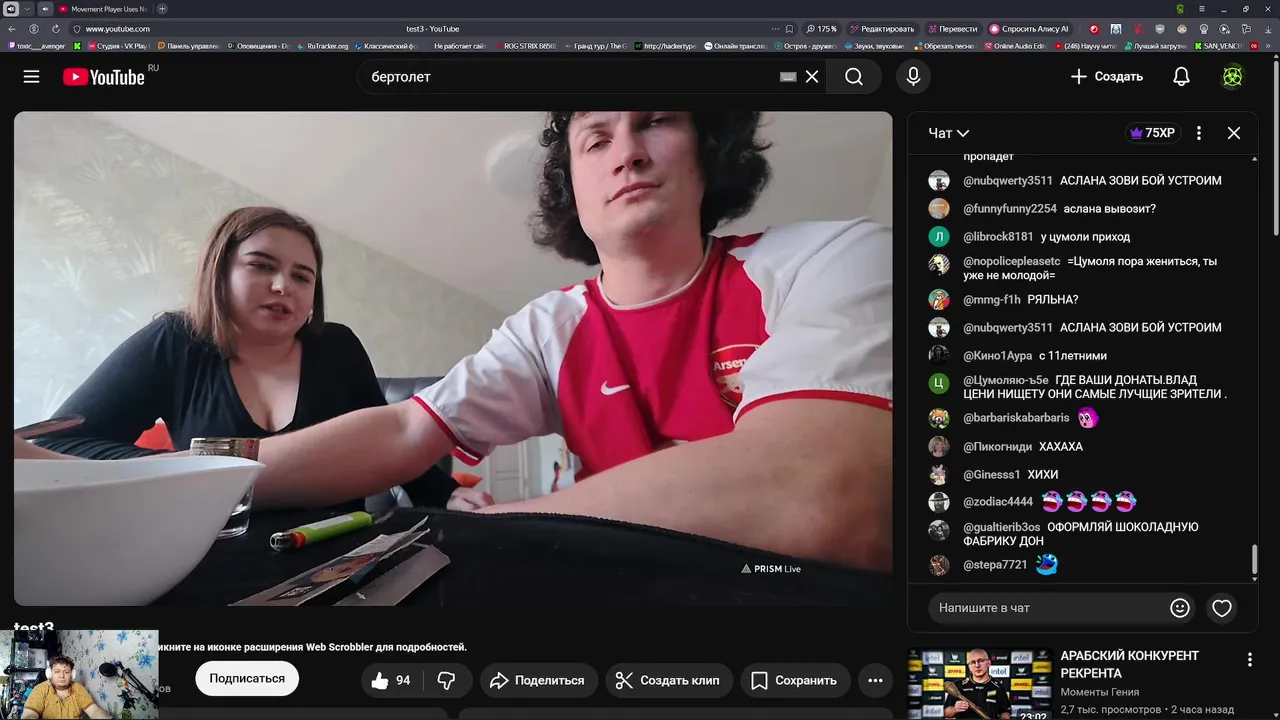Start voice search with microphone
Screen dimensions: 1280x720
click(x=913, y=77)
